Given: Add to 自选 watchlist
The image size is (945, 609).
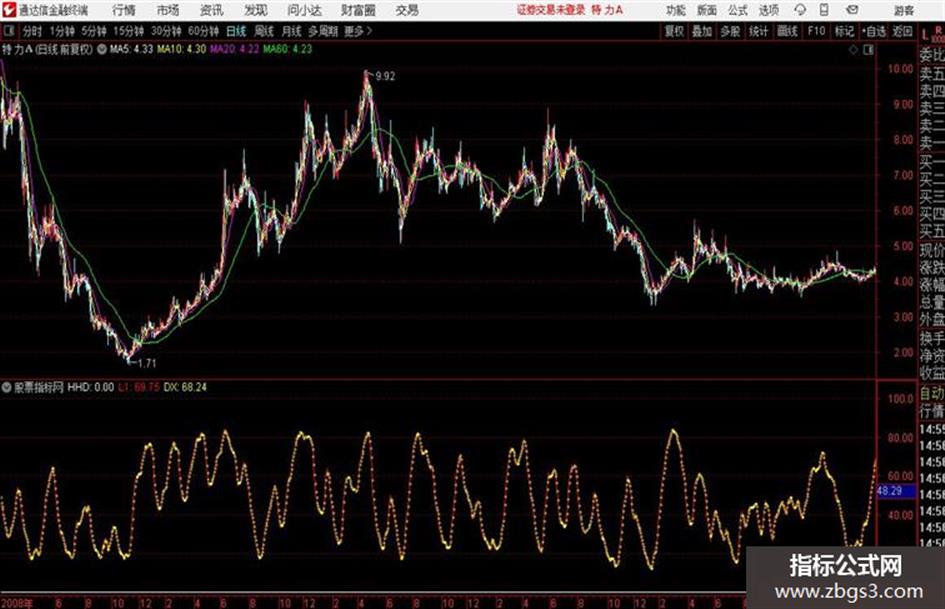Looking at the screenshot, I should 874,31.
